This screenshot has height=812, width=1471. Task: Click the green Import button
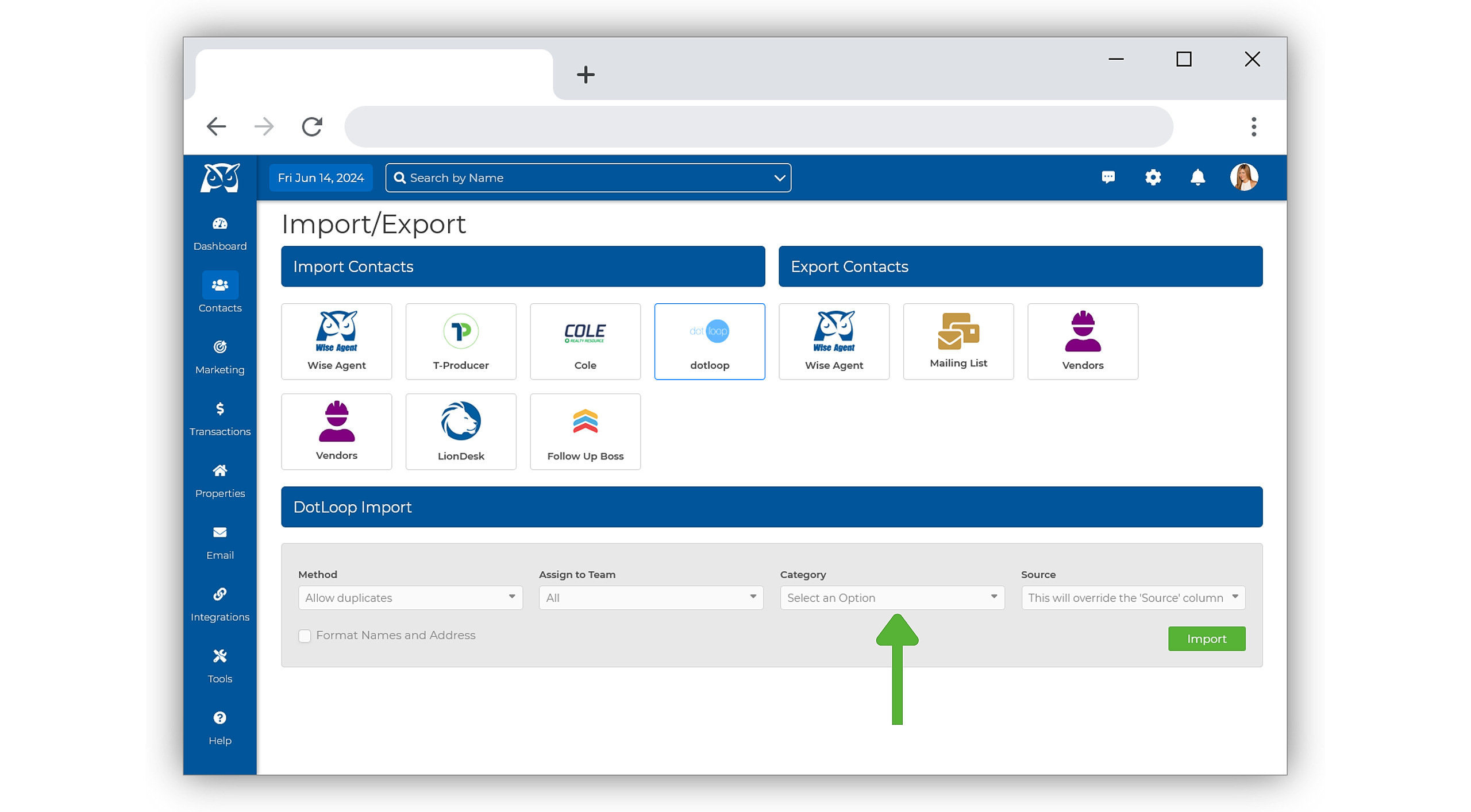1207,639
